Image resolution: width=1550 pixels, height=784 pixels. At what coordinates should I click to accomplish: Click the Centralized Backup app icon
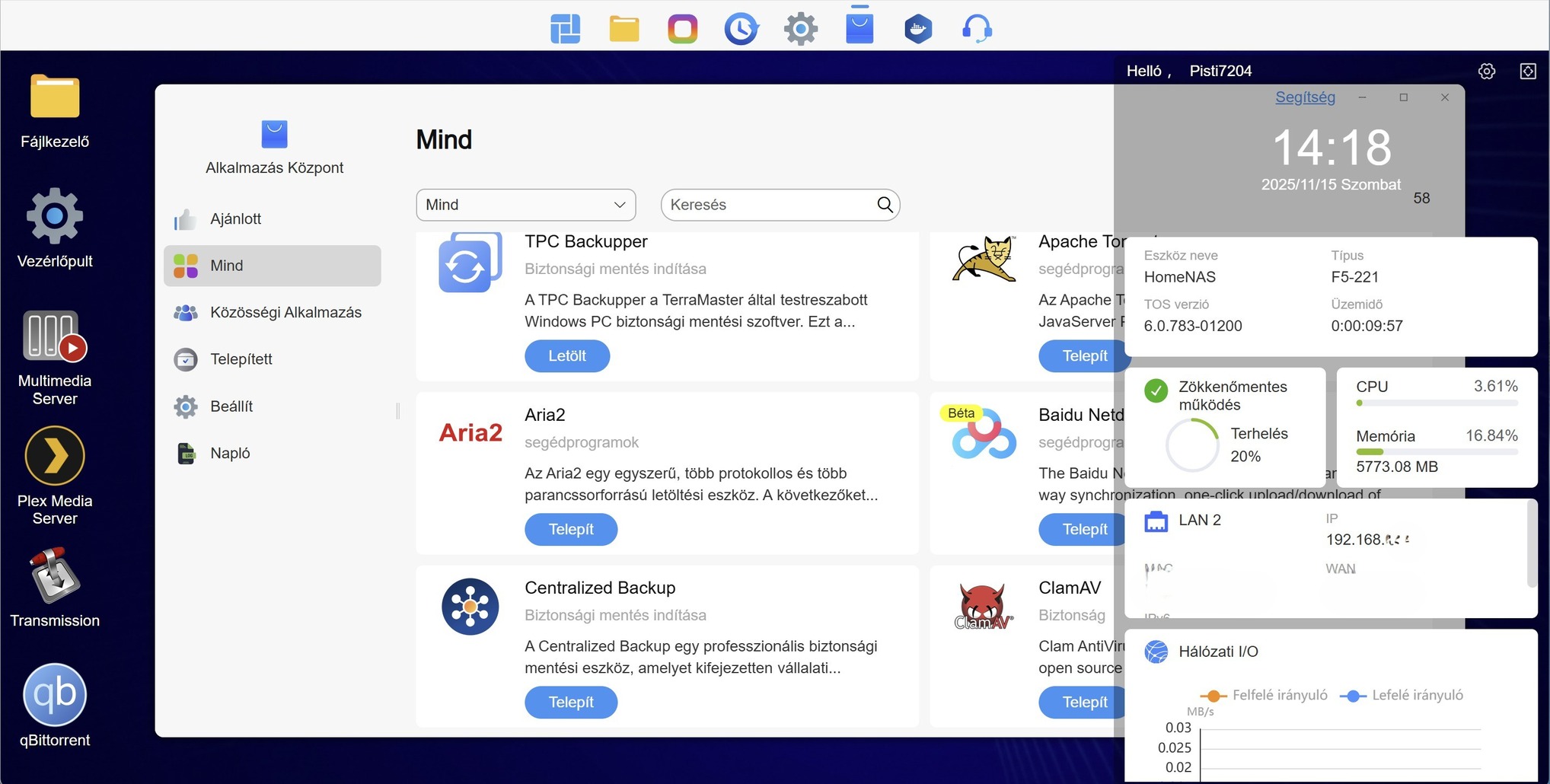[470, 607]
